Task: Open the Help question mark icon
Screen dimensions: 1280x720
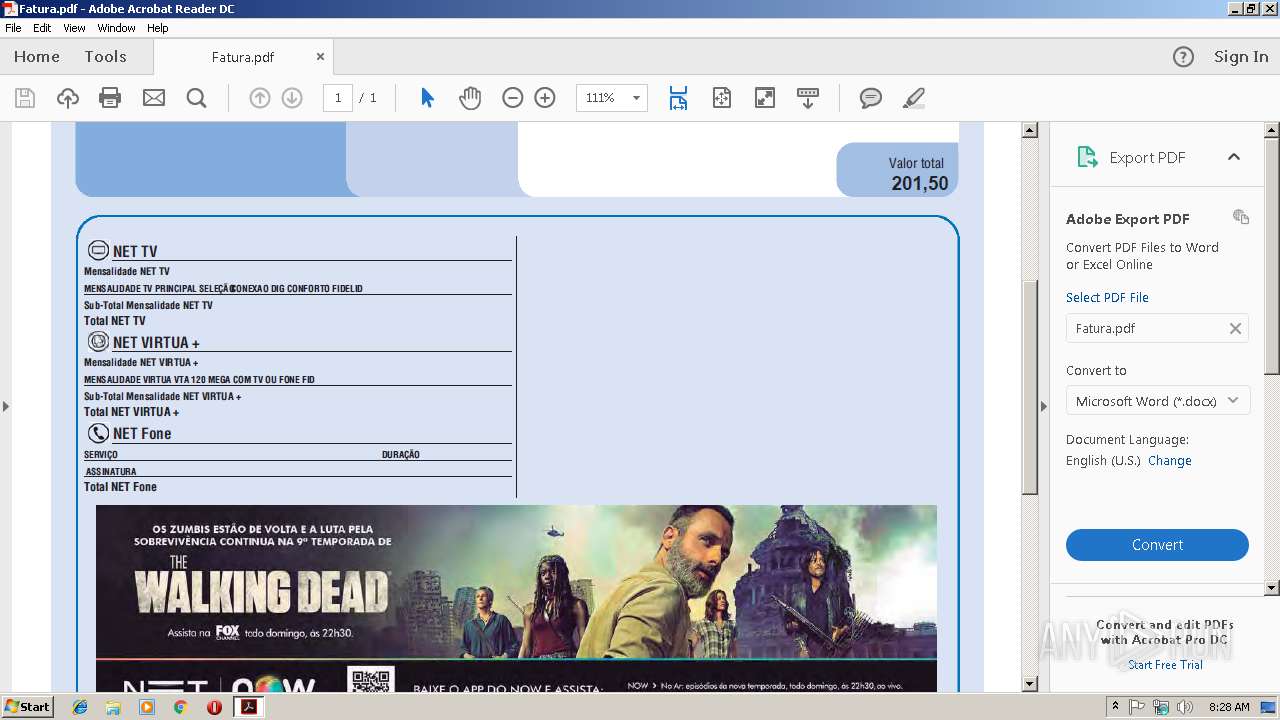Action: tap(1183, 57)
